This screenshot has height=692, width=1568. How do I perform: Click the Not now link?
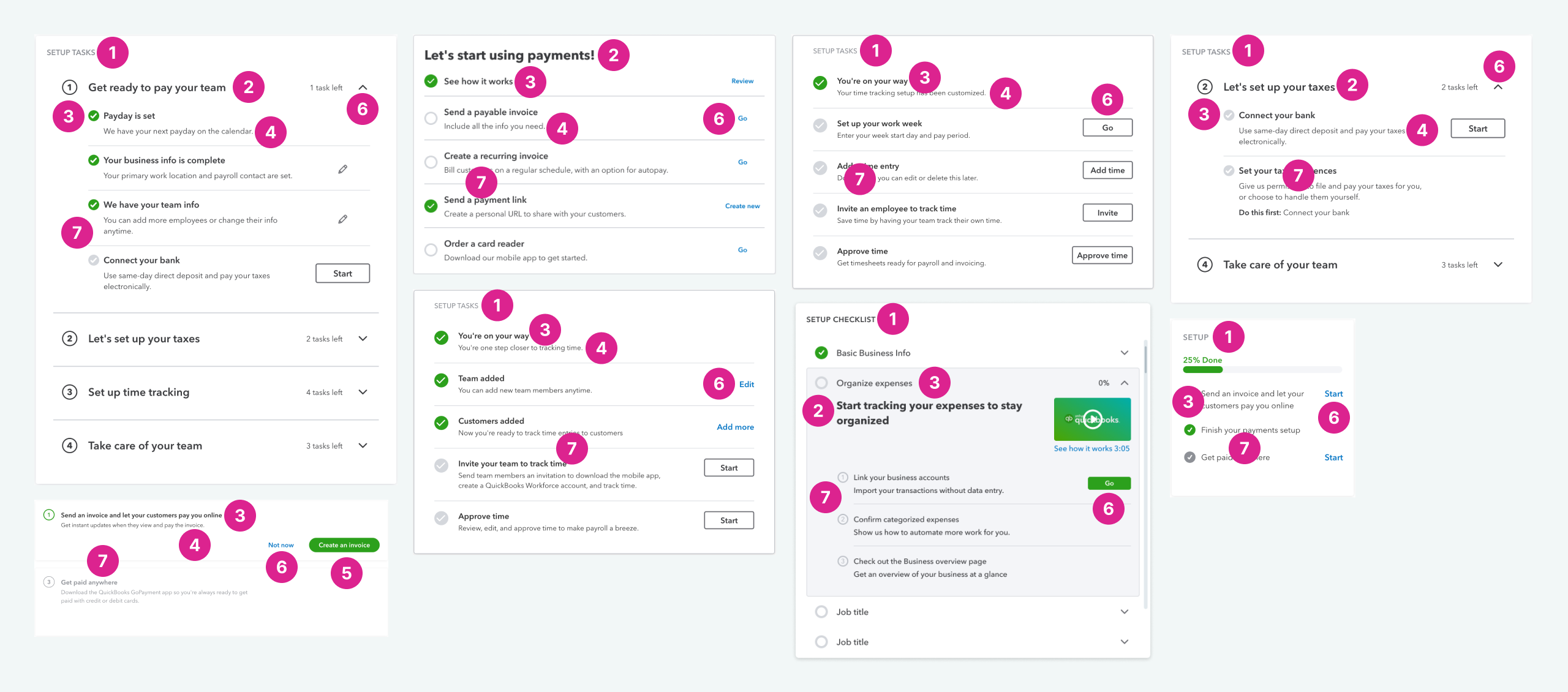point(281,545)
